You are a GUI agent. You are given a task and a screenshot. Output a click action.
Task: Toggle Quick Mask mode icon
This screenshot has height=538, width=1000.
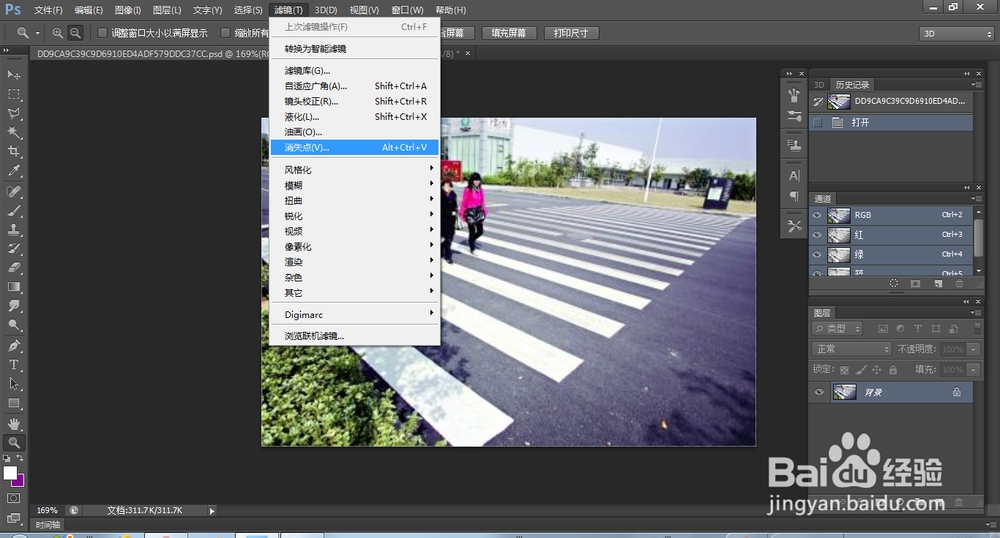coord(13,498)
